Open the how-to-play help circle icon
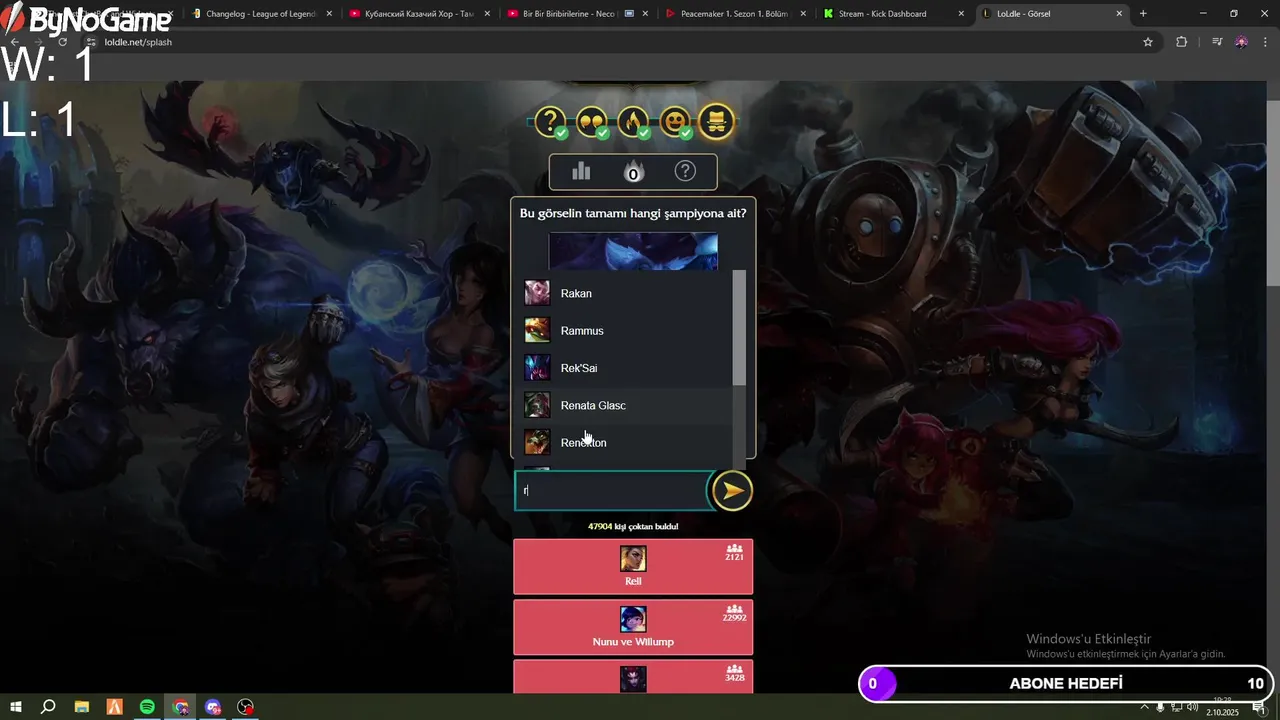Viewport: 1280px width, 720px height. tap(685, 171)
